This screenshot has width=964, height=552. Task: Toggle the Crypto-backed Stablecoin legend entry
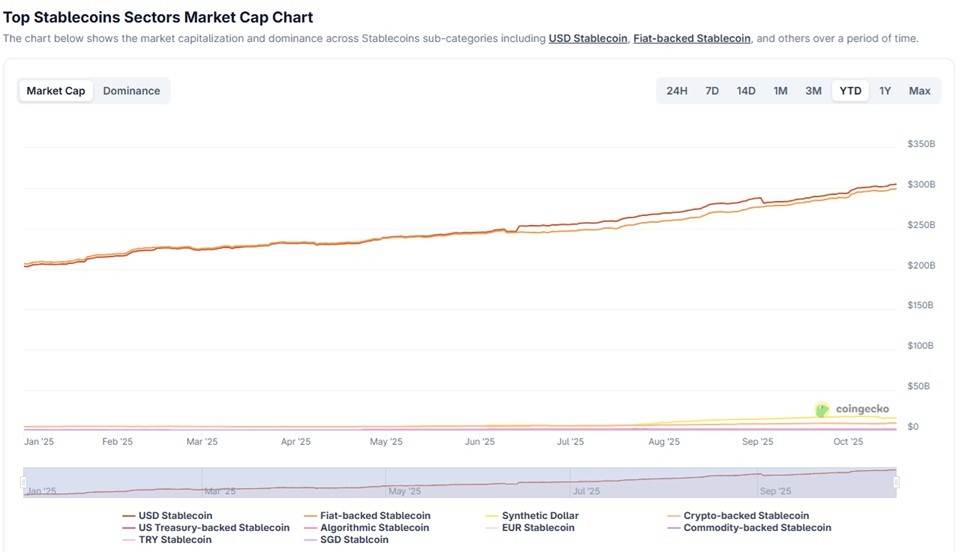click(746, 516)
